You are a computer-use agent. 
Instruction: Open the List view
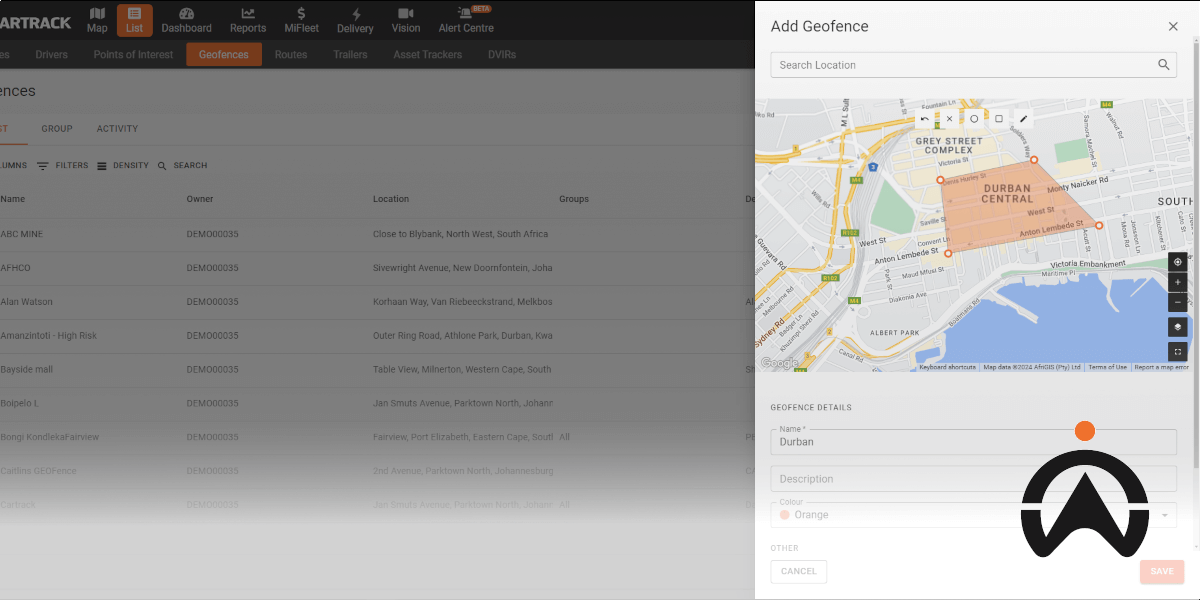click(x=135, y=20)
